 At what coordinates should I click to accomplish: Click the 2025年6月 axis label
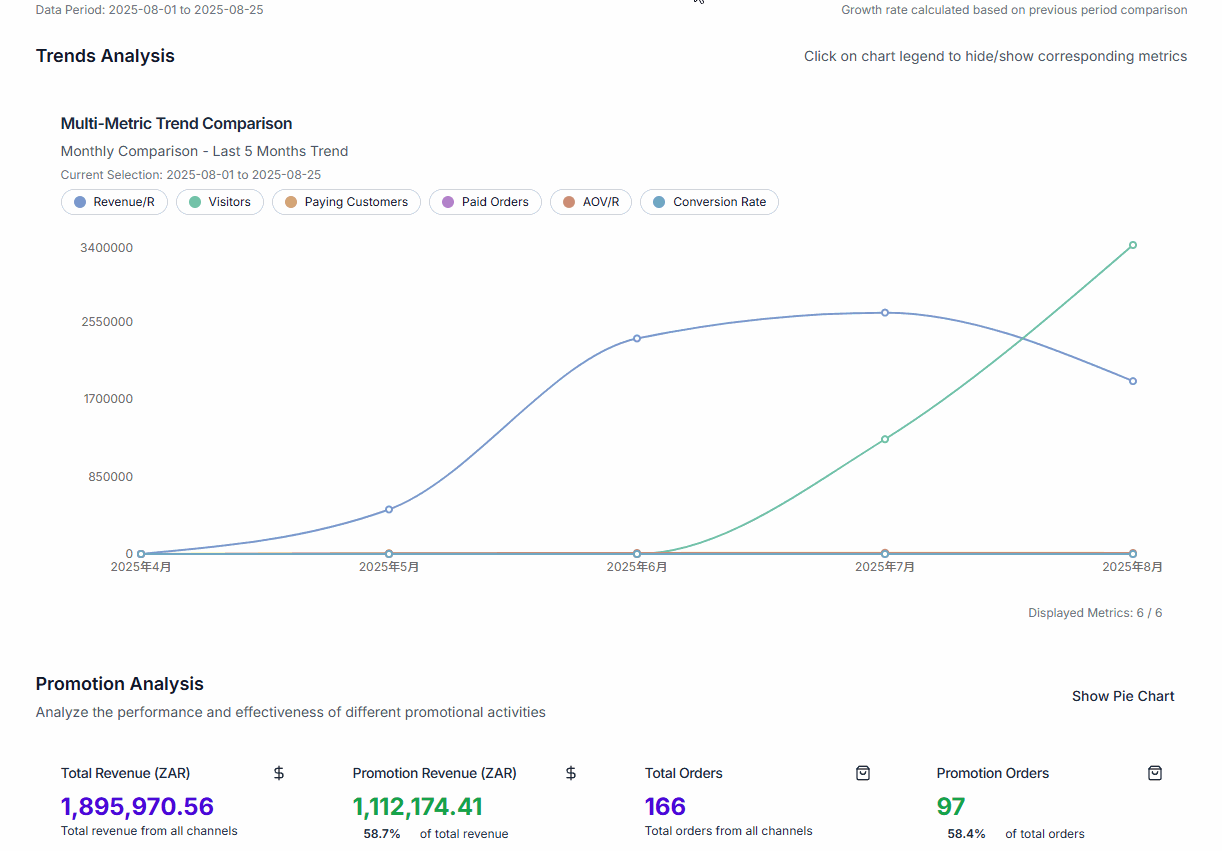(637, 567)
